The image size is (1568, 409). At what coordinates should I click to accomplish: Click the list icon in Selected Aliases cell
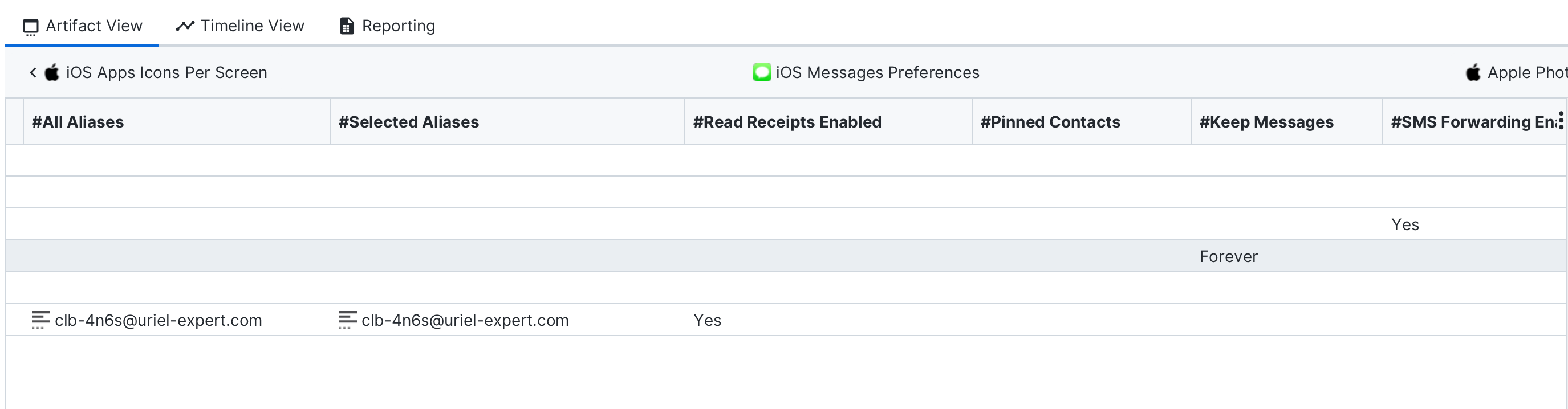point(347,320)
